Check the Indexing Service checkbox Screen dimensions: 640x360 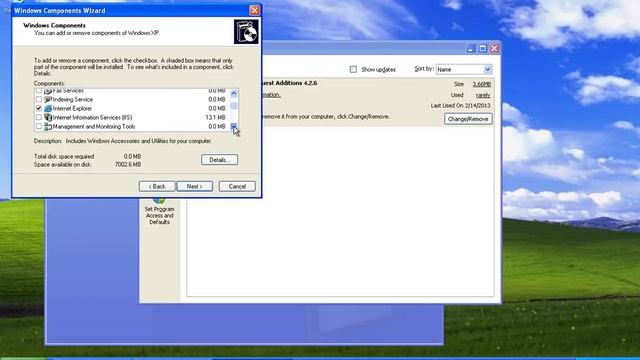tap(39, 99)
